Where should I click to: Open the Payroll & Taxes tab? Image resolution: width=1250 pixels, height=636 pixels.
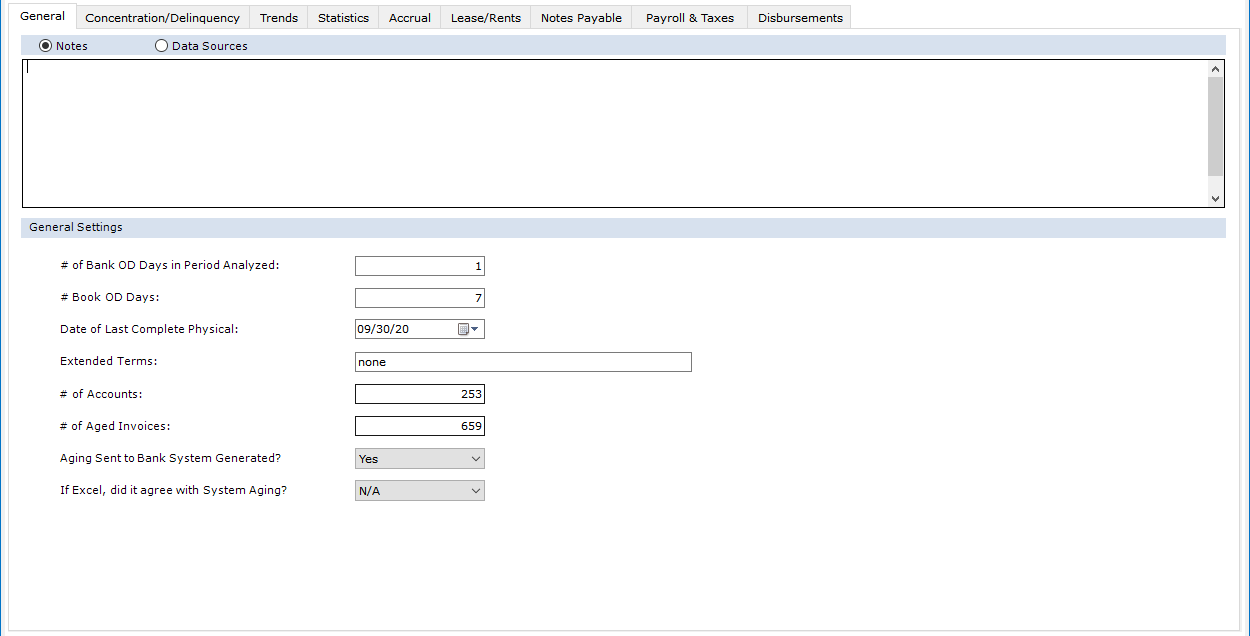[x=690, y=18]
